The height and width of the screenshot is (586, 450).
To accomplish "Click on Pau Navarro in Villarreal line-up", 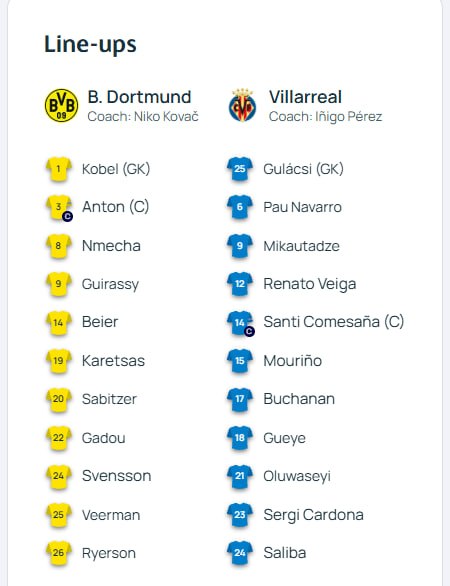I will (302, 207).
